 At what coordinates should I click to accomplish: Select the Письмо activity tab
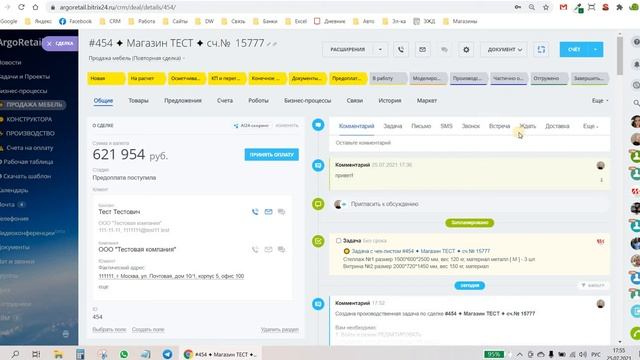[x=421, y=126]
